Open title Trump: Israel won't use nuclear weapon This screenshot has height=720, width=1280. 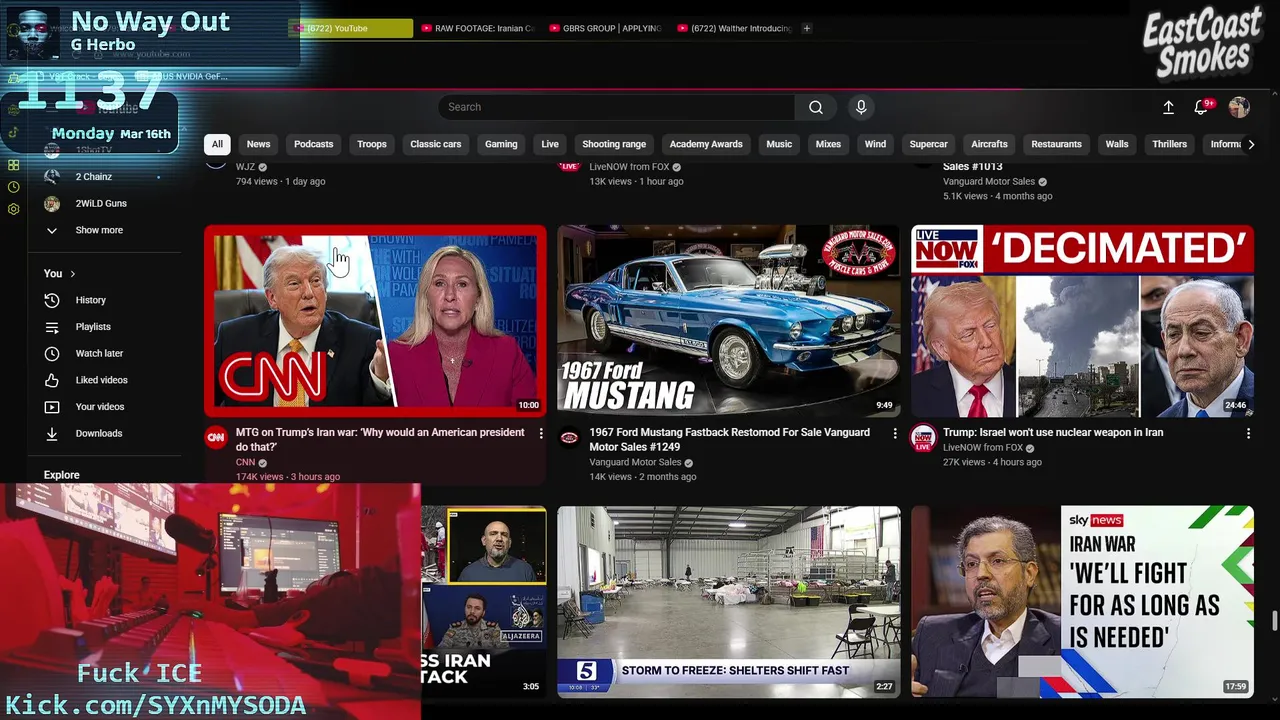(x=1053, y=433)
